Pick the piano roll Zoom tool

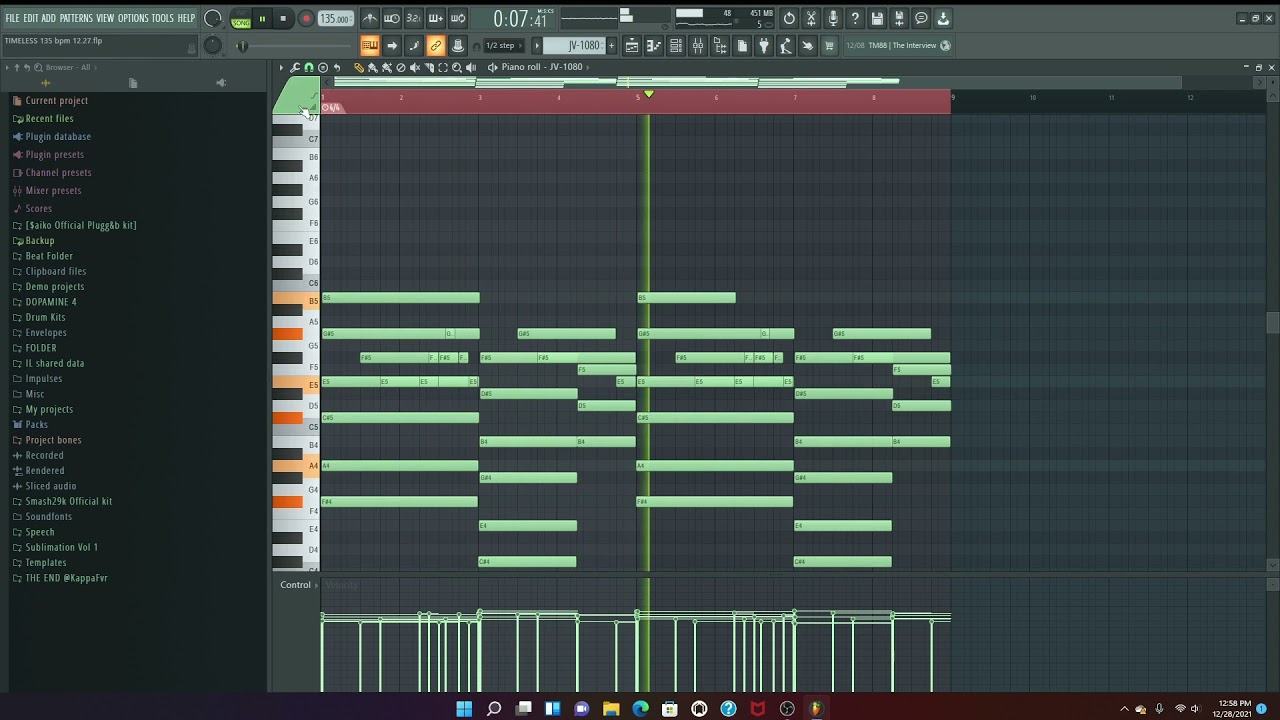click(457, 67)
